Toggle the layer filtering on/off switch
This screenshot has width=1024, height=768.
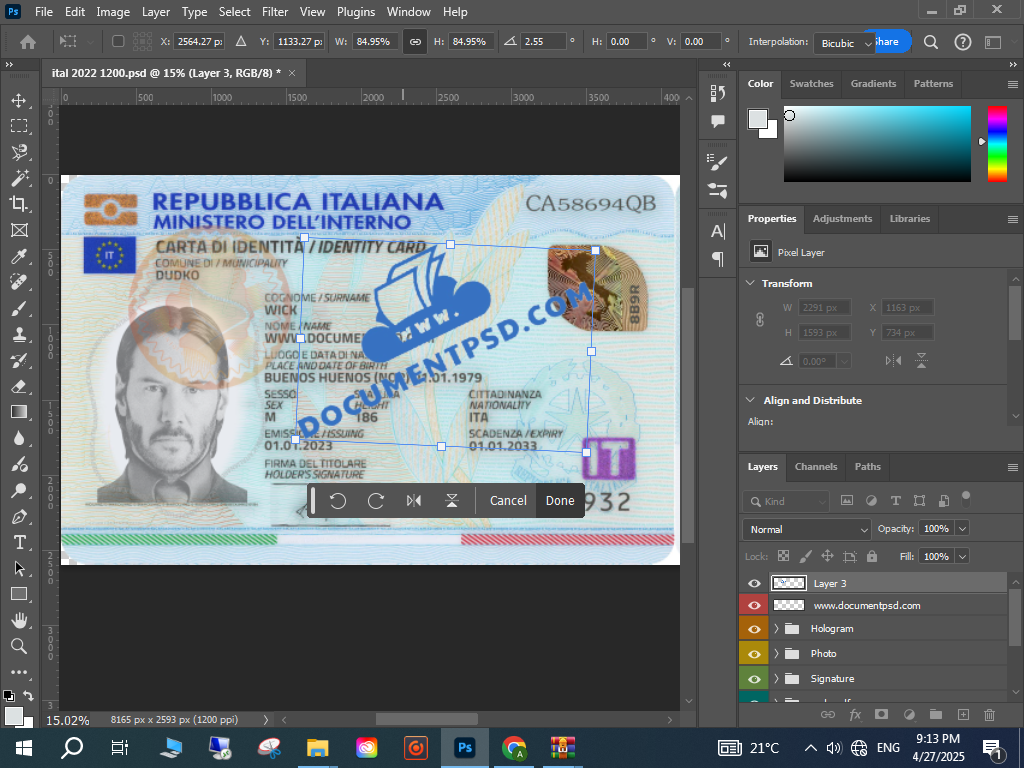[x=966, y=499]
